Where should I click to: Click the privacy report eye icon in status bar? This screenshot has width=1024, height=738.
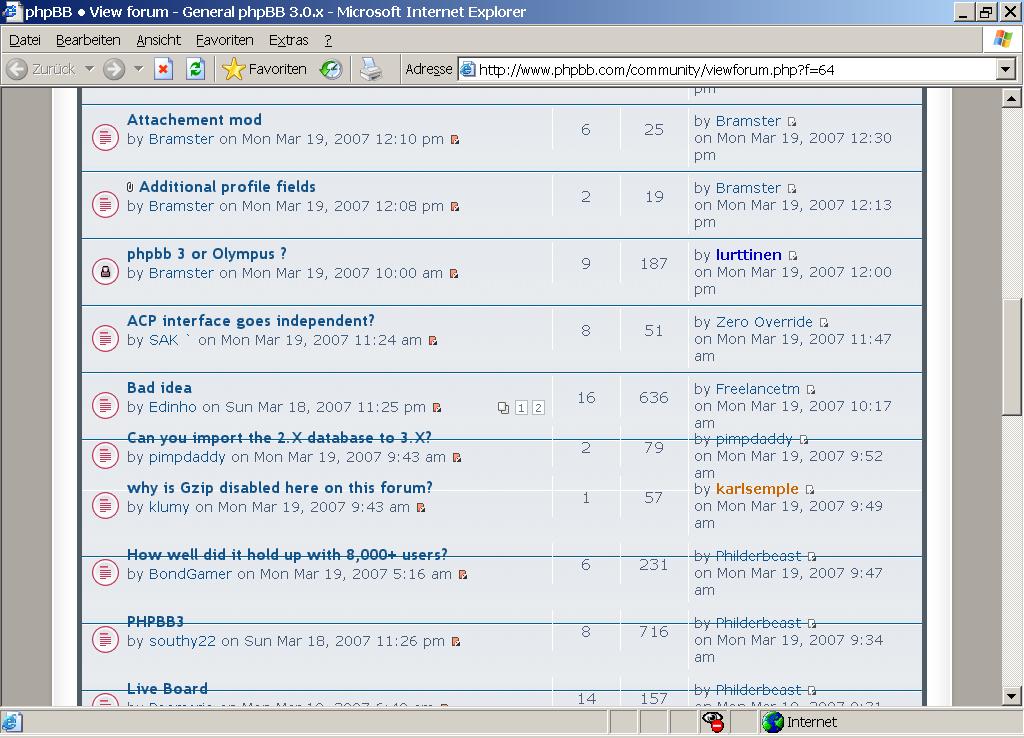point(713,722)
